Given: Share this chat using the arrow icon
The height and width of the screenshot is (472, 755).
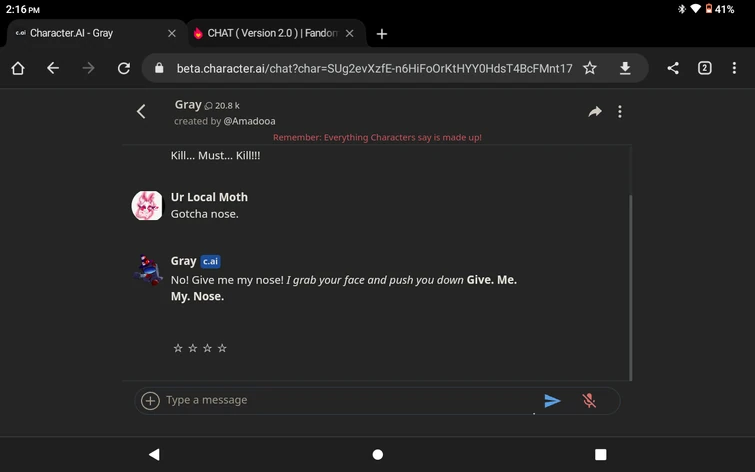Looking at the screenshot, I should click(x=595, y=112).
